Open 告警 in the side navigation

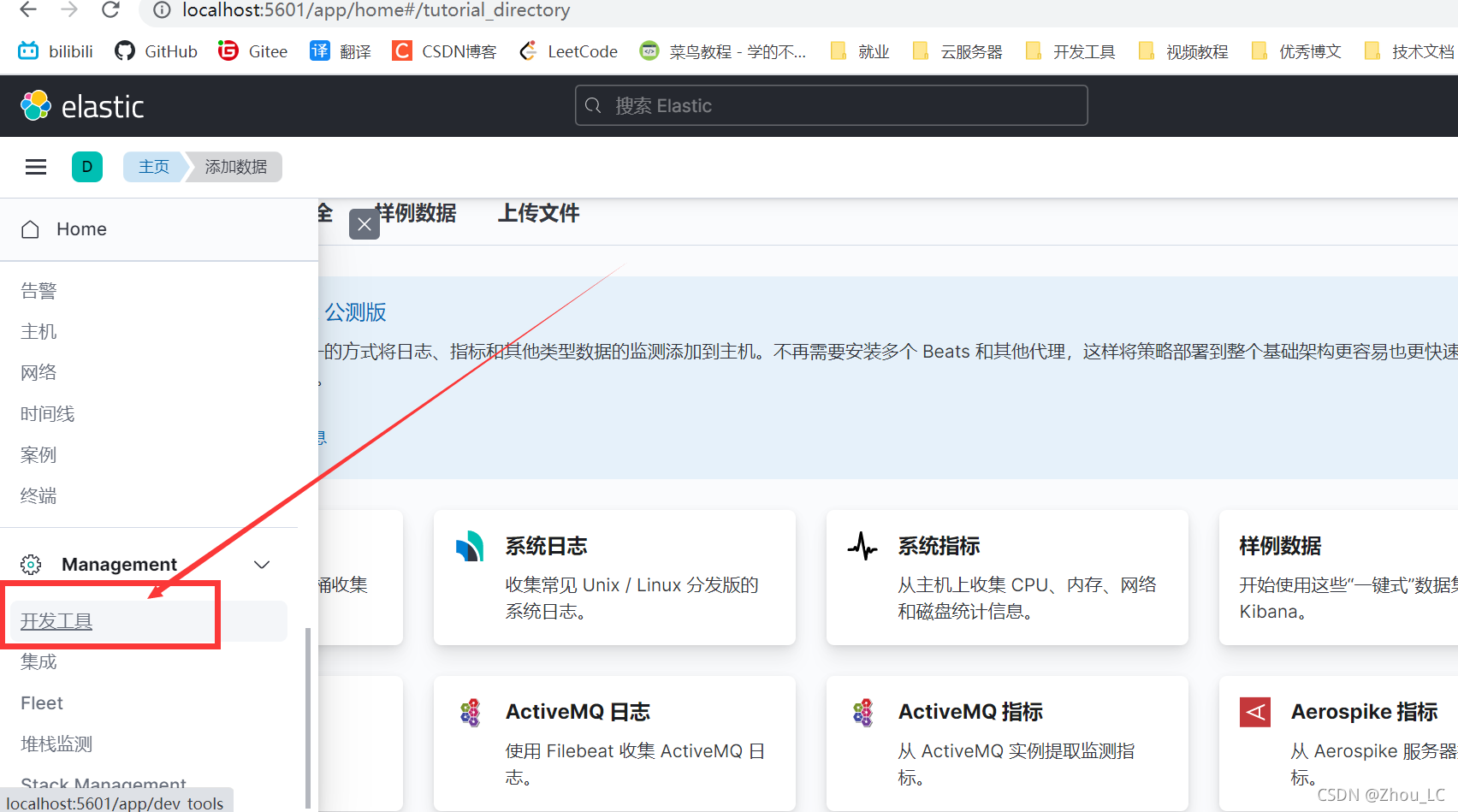39,291
